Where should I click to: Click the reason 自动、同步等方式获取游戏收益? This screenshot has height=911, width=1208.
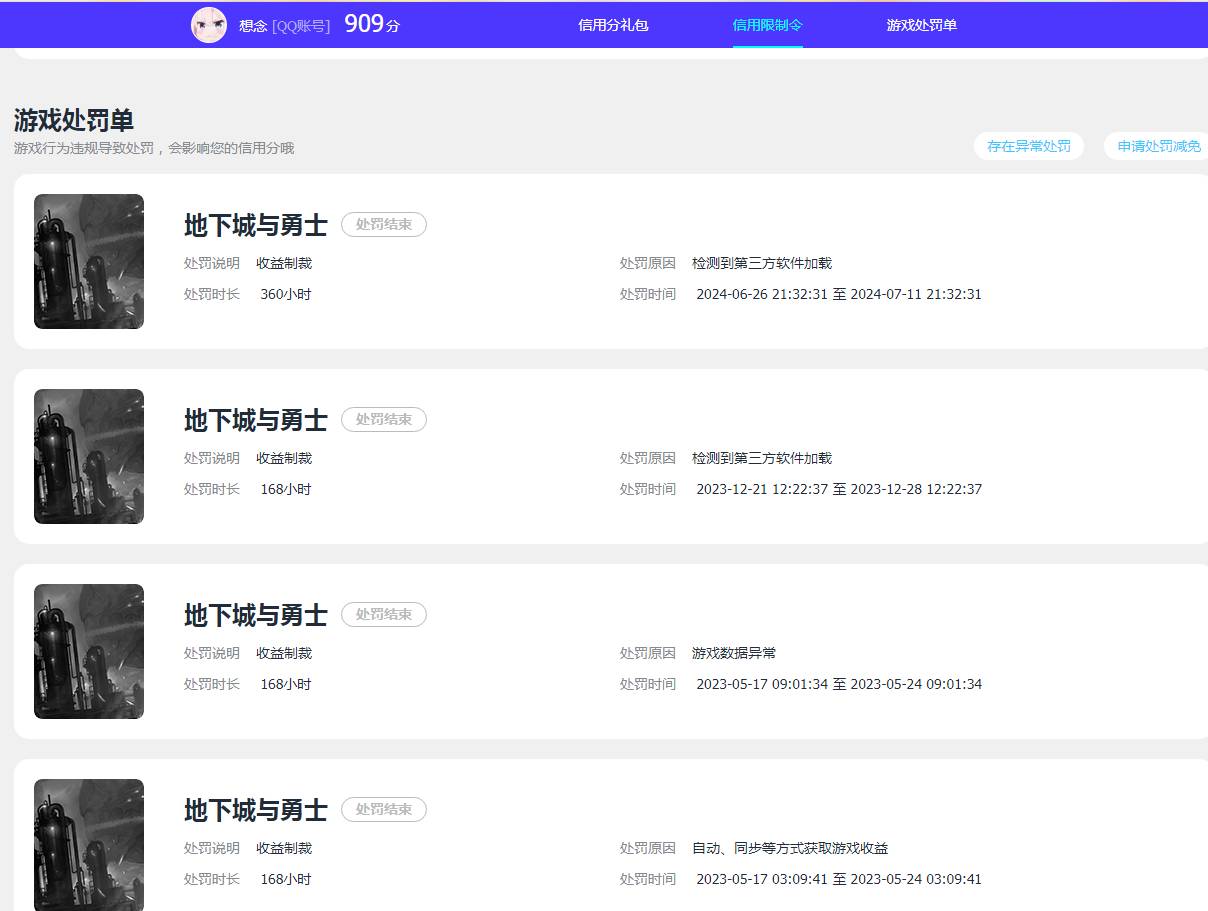pyautogui.click(x=790, y=848)
